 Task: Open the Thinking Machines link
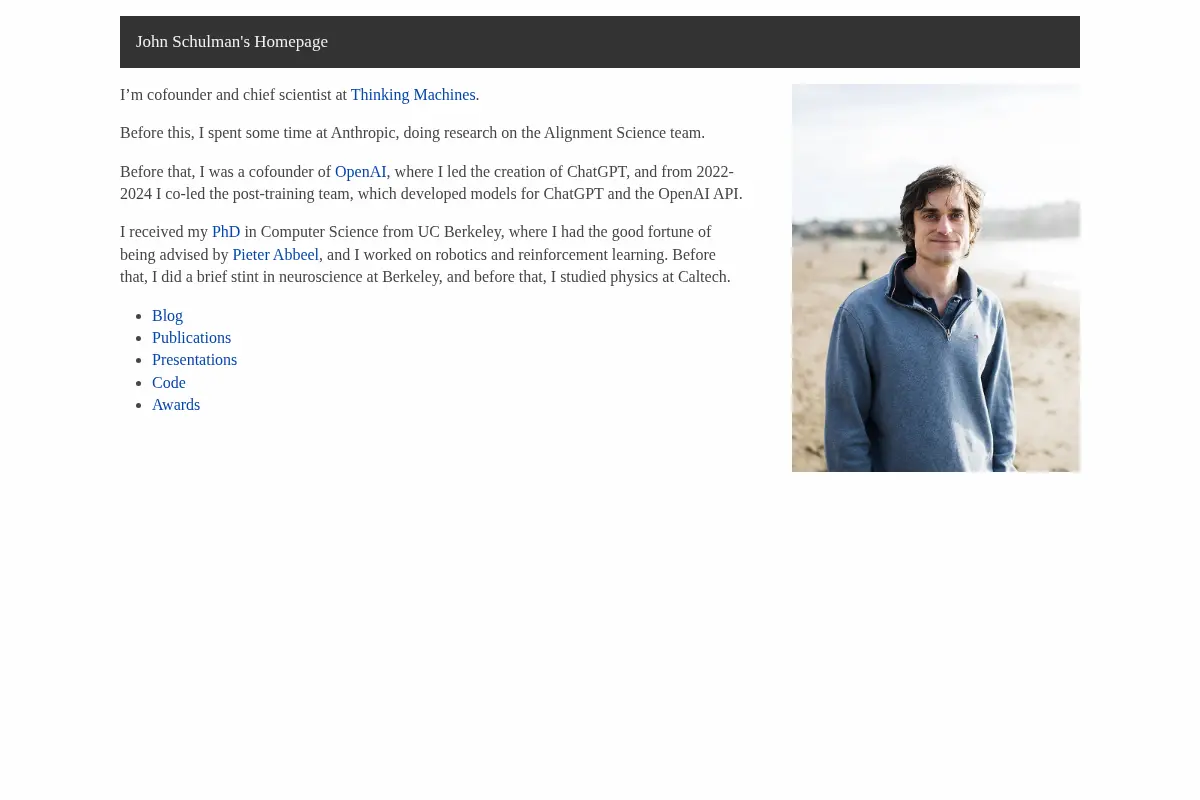[413, 95]
